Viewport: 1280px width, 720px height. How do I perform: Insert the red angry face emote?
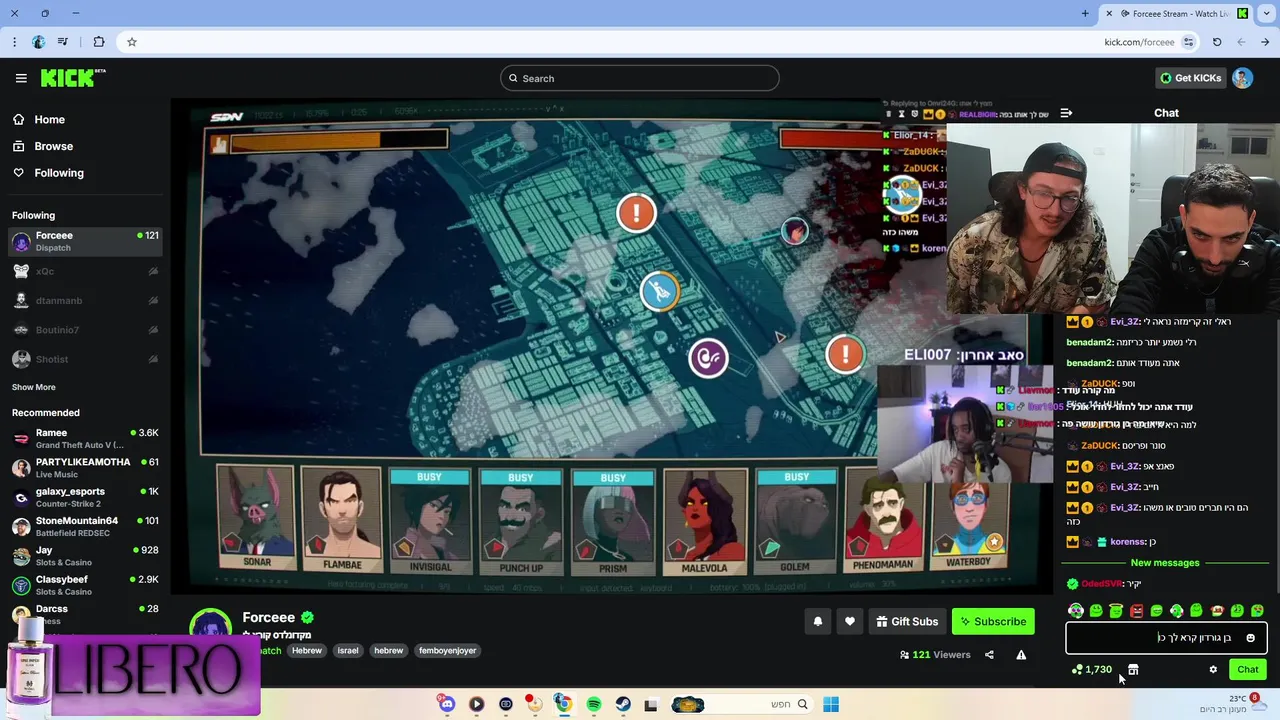pos(1136,610)
